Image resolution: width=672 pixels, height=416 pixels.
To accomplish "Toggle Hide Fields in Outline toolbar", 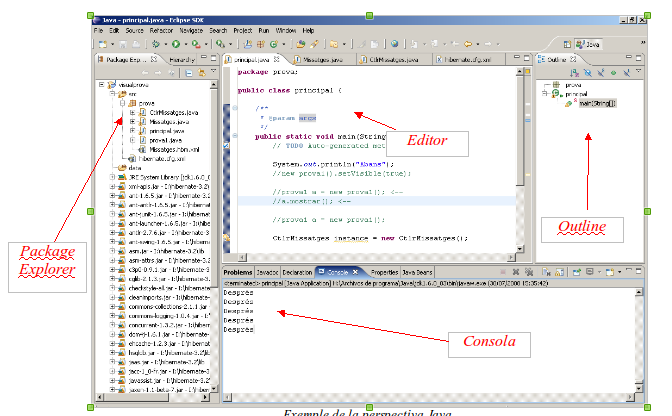I will tap(588, 73).
